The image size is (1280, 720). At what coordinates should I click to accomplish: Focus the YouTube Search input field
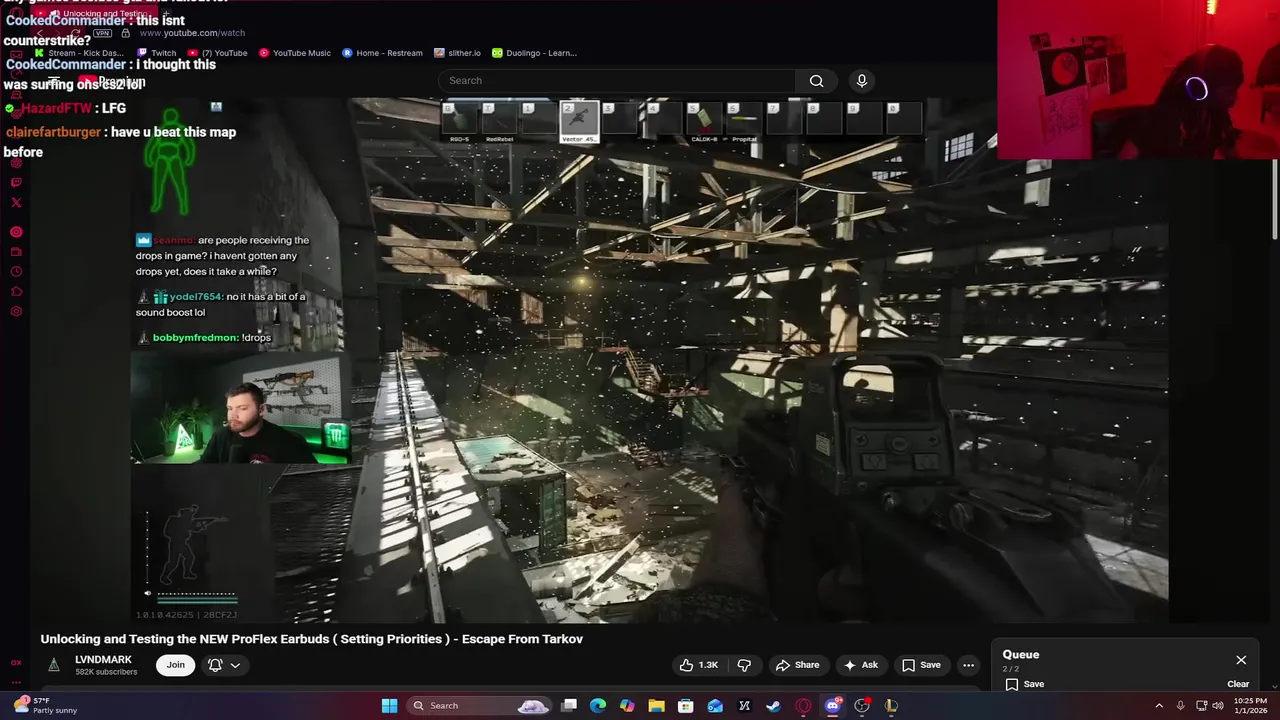coord(617,81)
